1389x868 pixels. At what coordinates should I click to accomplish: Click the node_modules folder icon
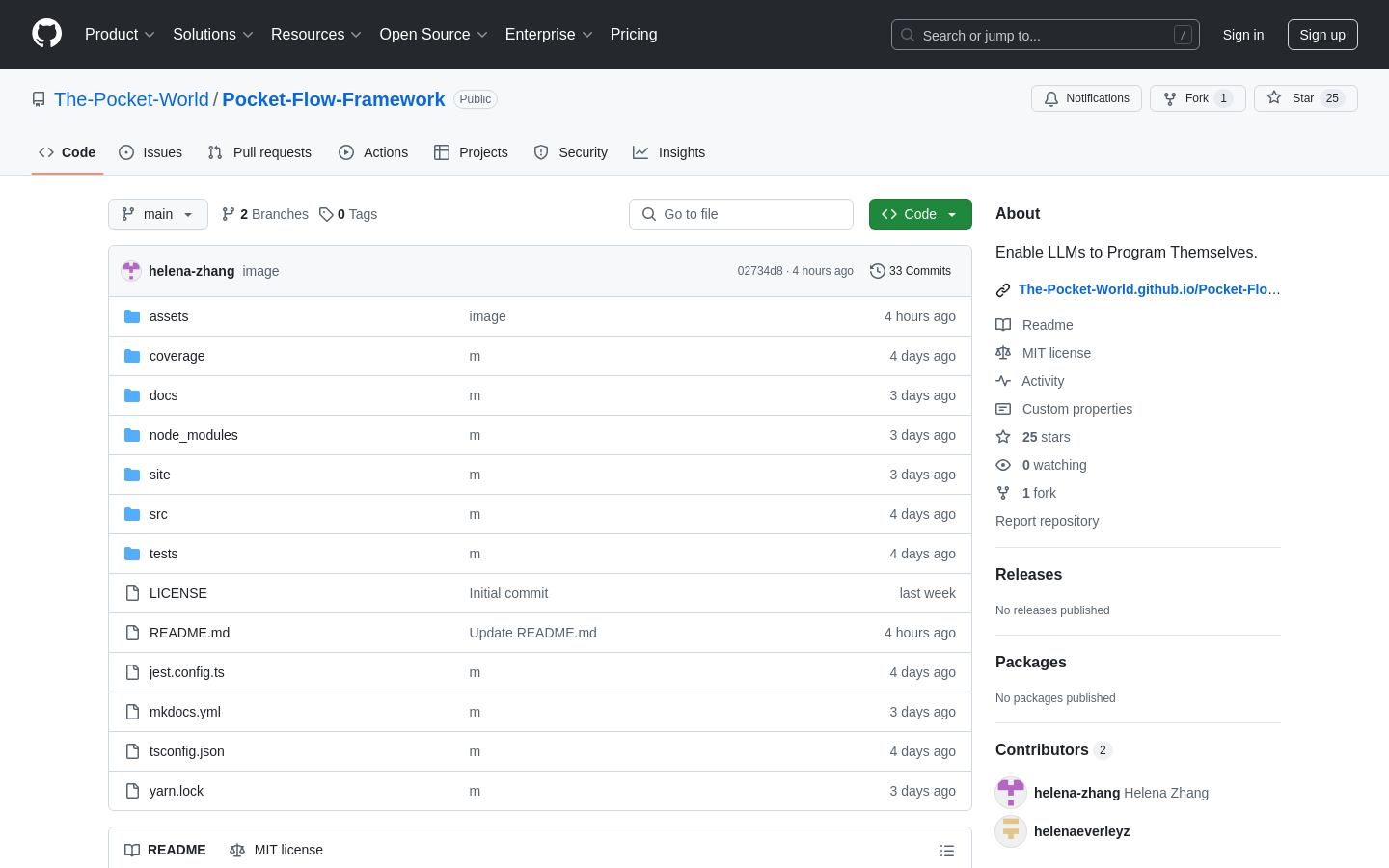[132, 435]
